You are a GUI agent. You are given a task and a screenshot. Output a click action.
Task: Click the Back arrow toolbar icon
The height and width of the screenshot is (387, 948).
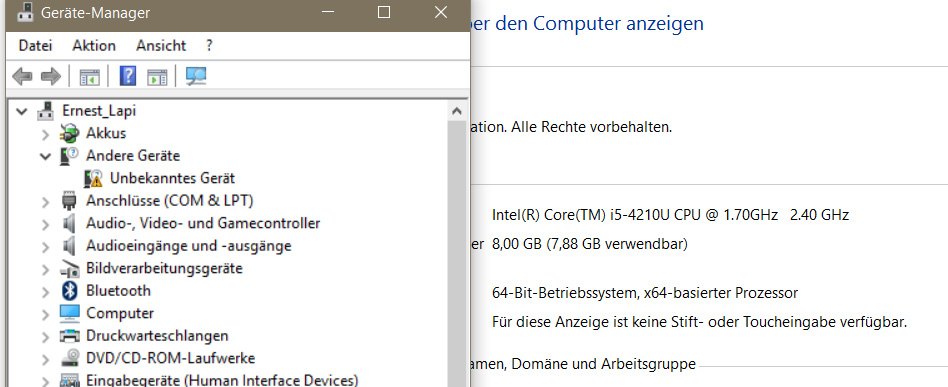tap(22, 76)
